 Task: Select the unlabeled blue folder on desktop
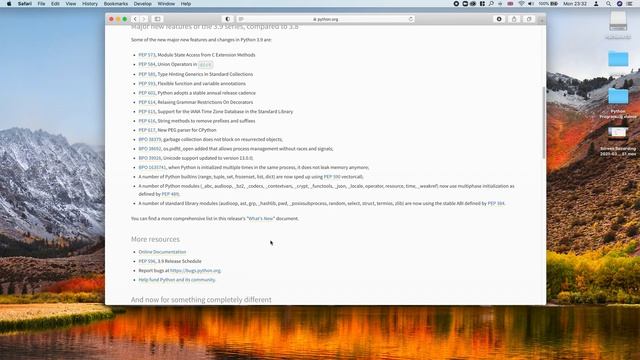coord(618,59)
